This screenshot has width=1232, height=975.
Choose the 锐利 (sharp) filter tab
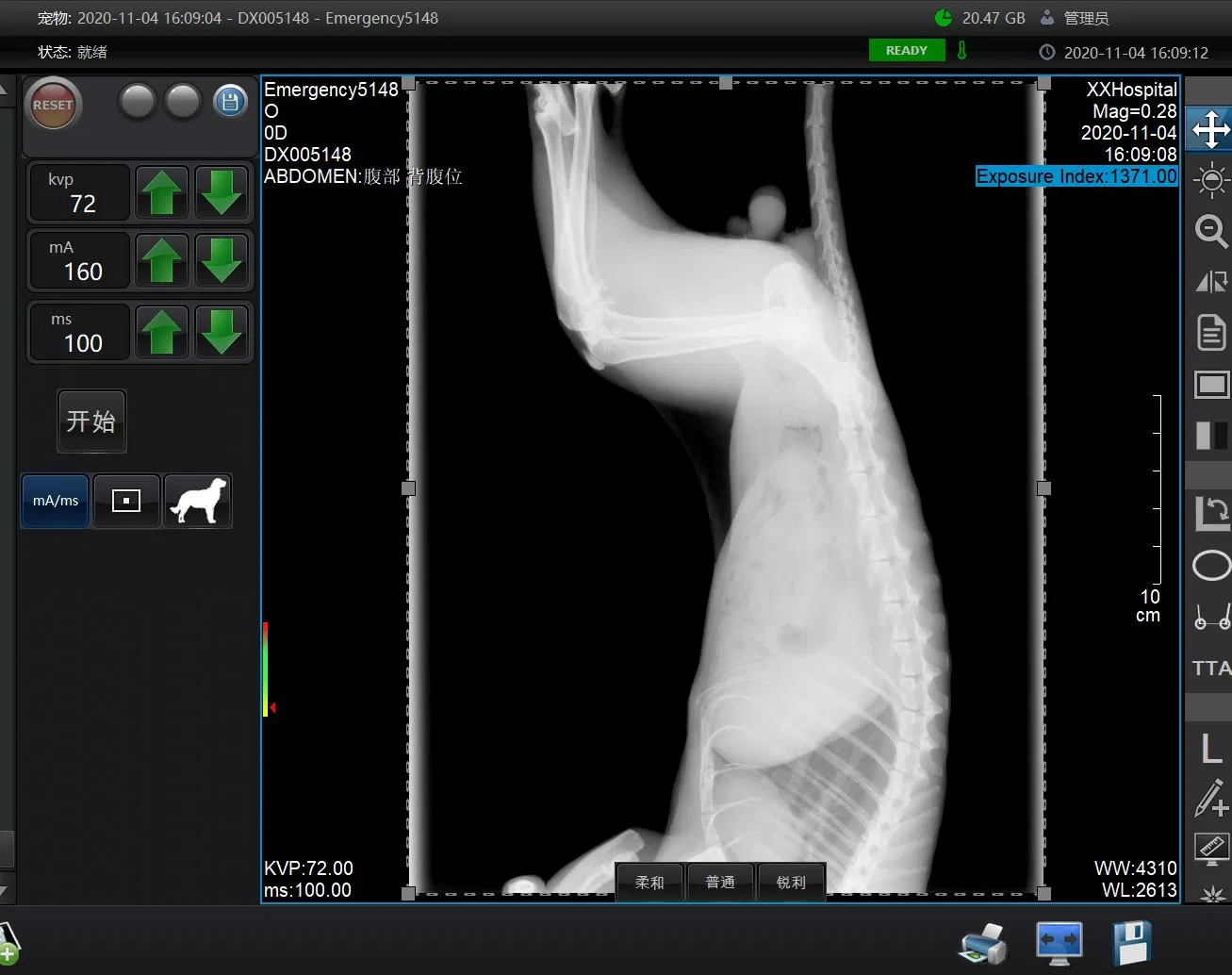tap(791, 883)
